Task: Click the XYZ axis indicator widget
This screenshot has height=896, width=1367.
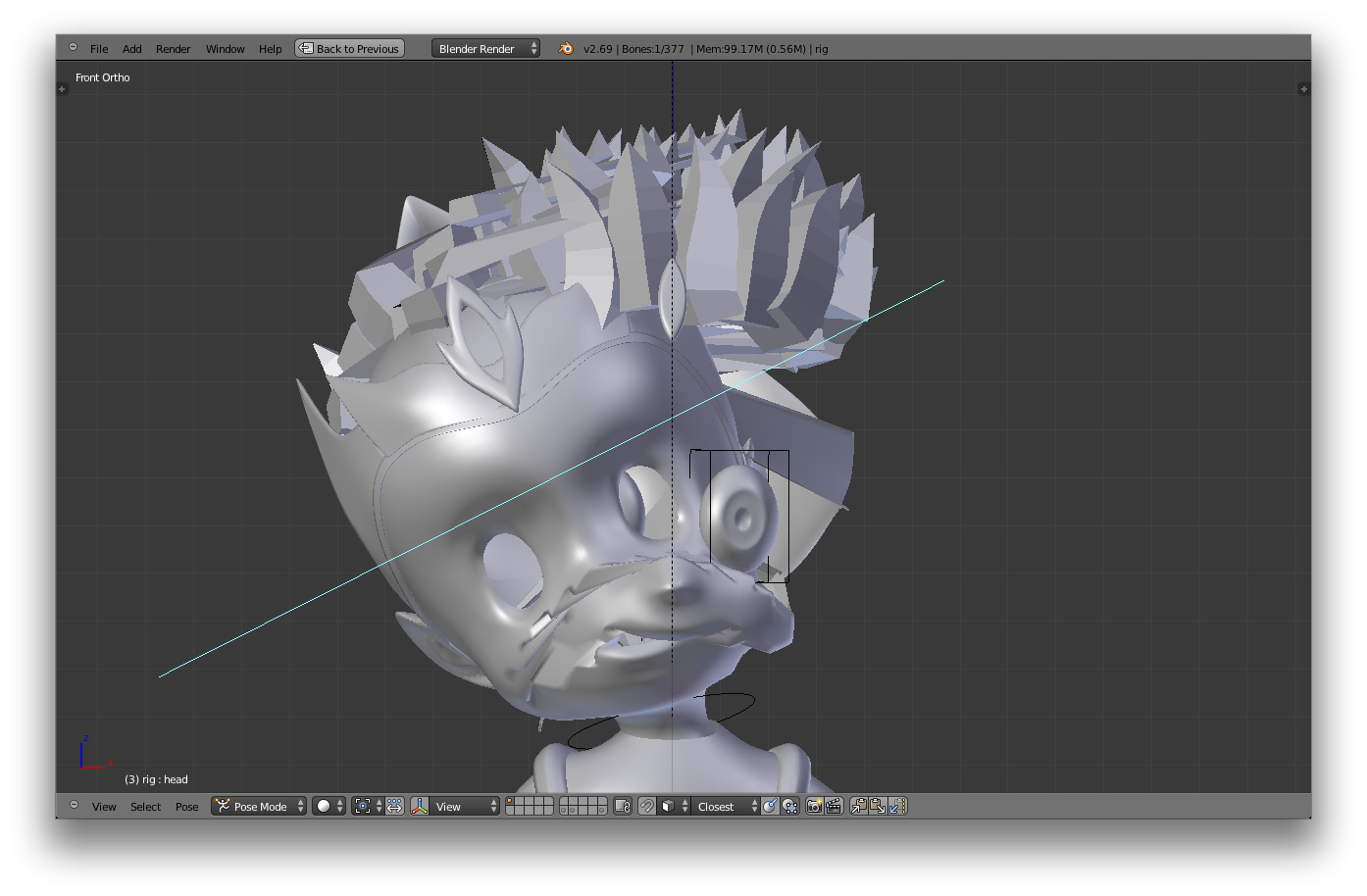Action: coord(95,753)
